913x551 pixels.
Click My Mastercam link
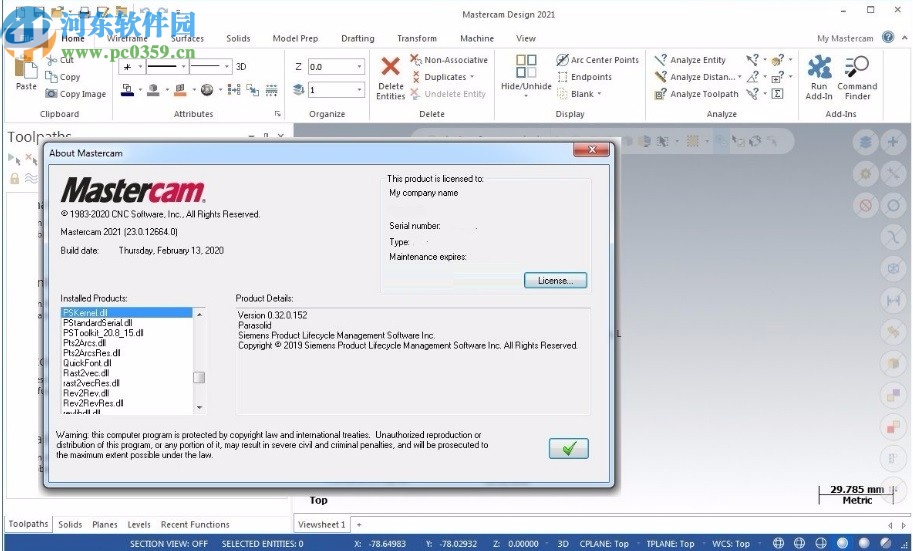[x=845, y=38]
